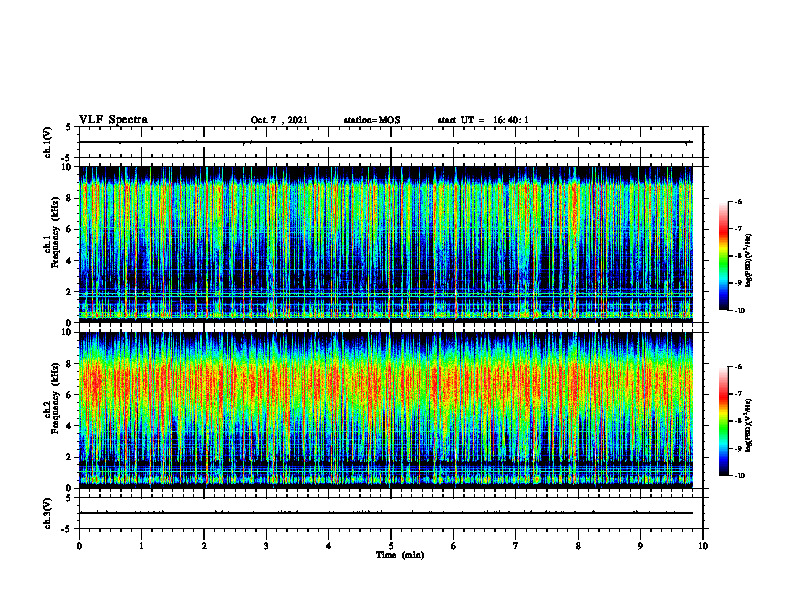Click the "ch.1(V)" axis label
792x612 pixels.
(x=48, y=142)
